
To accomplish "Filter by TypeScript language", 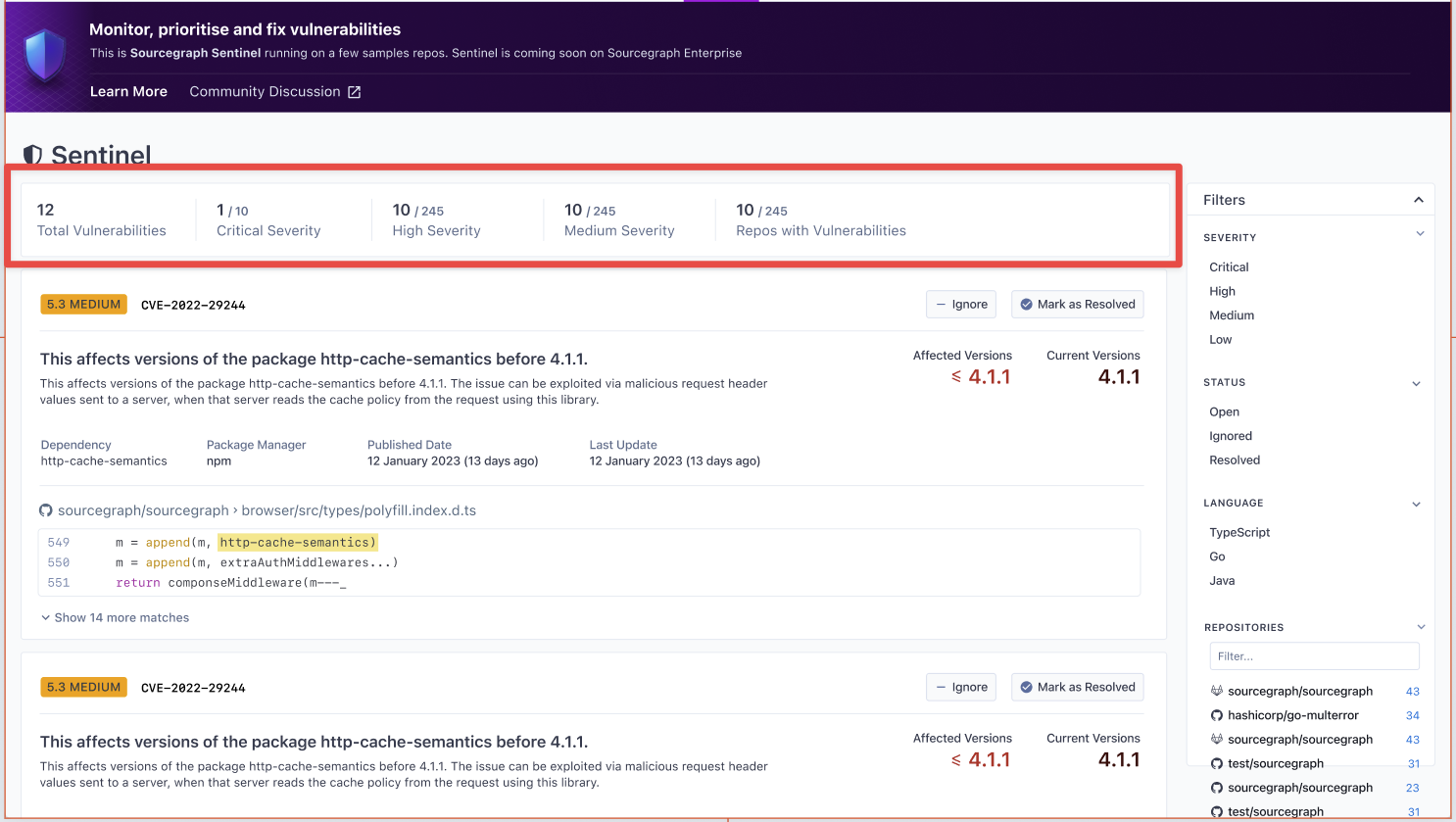I will [x=1239, y=532].
